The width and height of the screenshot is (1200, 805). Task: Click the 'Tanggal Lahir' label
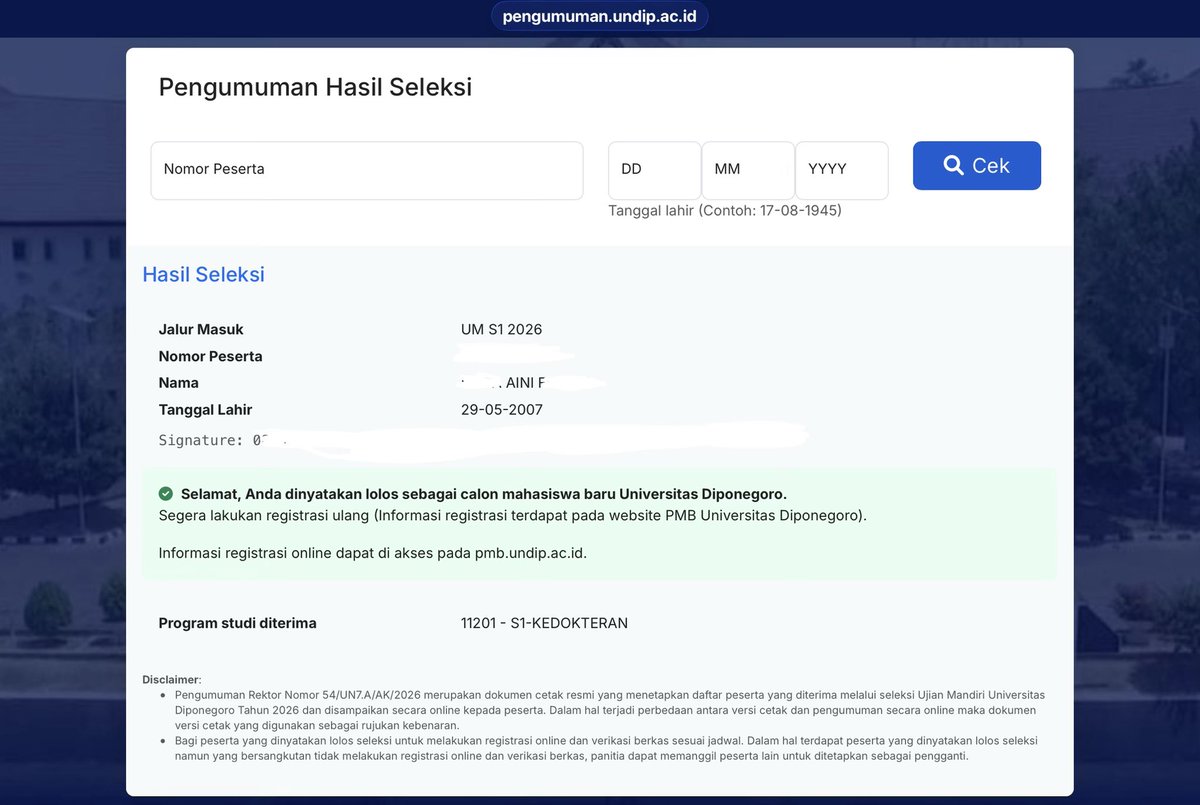point(205,410)
